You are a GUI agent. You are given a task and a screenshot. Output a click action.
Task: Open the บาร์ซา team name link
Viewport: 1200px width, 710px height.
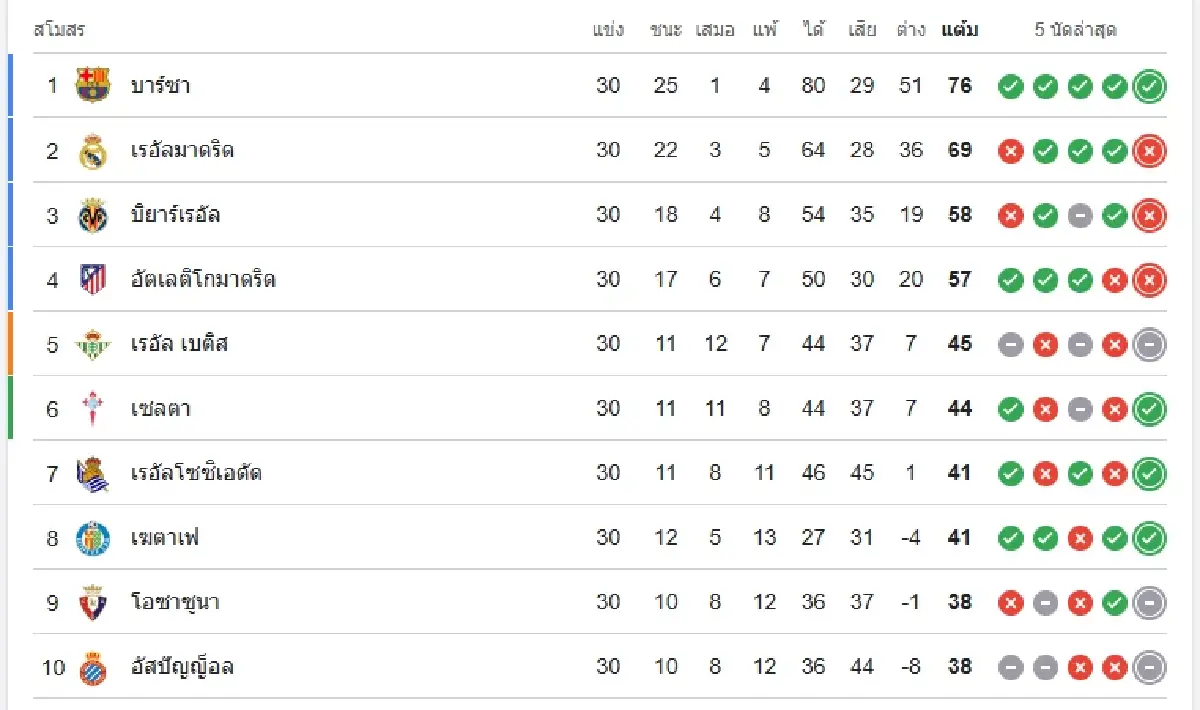[x=160, y=86]
